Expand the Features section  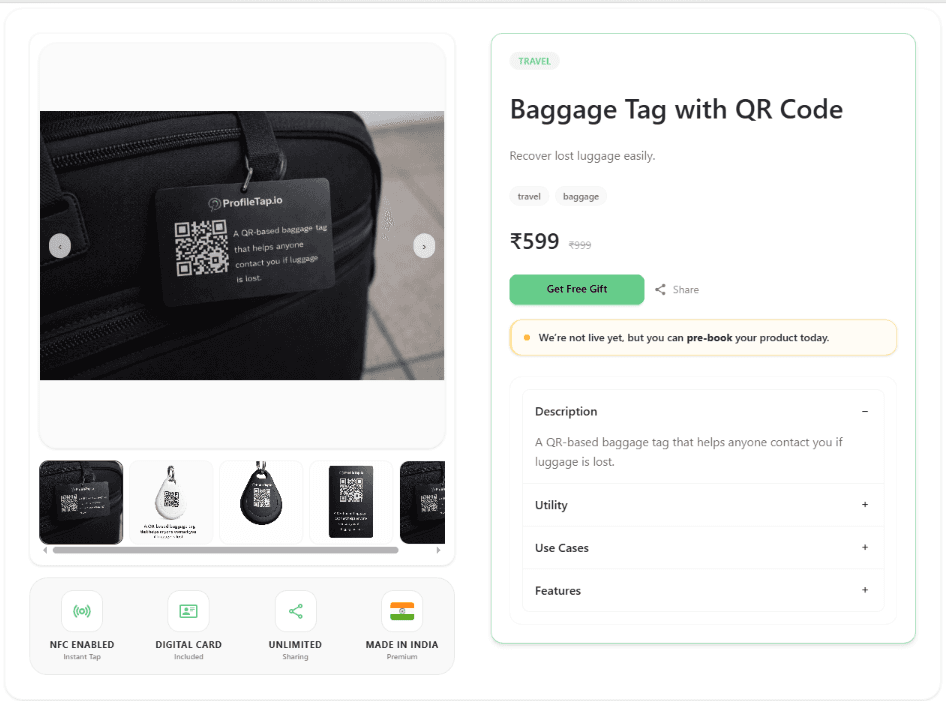tap(865, 591)
